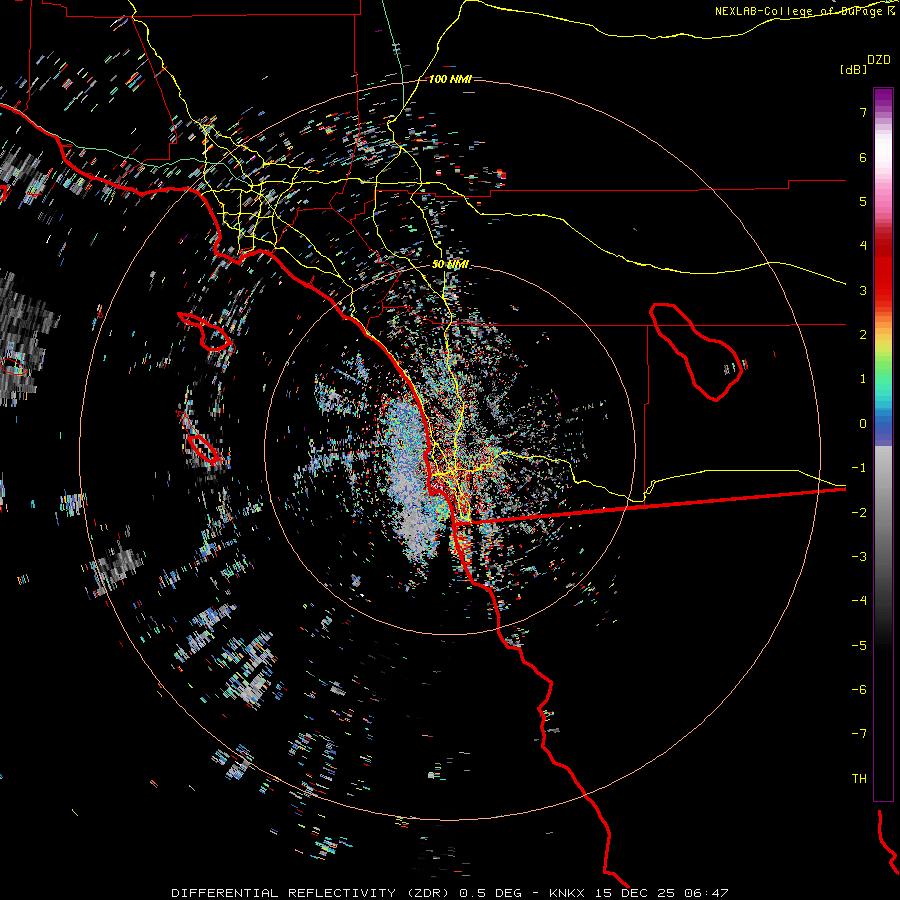Viewport: 900px width, 900px height.
Task: Click the -2 value on the color scale
Action: 859,512
